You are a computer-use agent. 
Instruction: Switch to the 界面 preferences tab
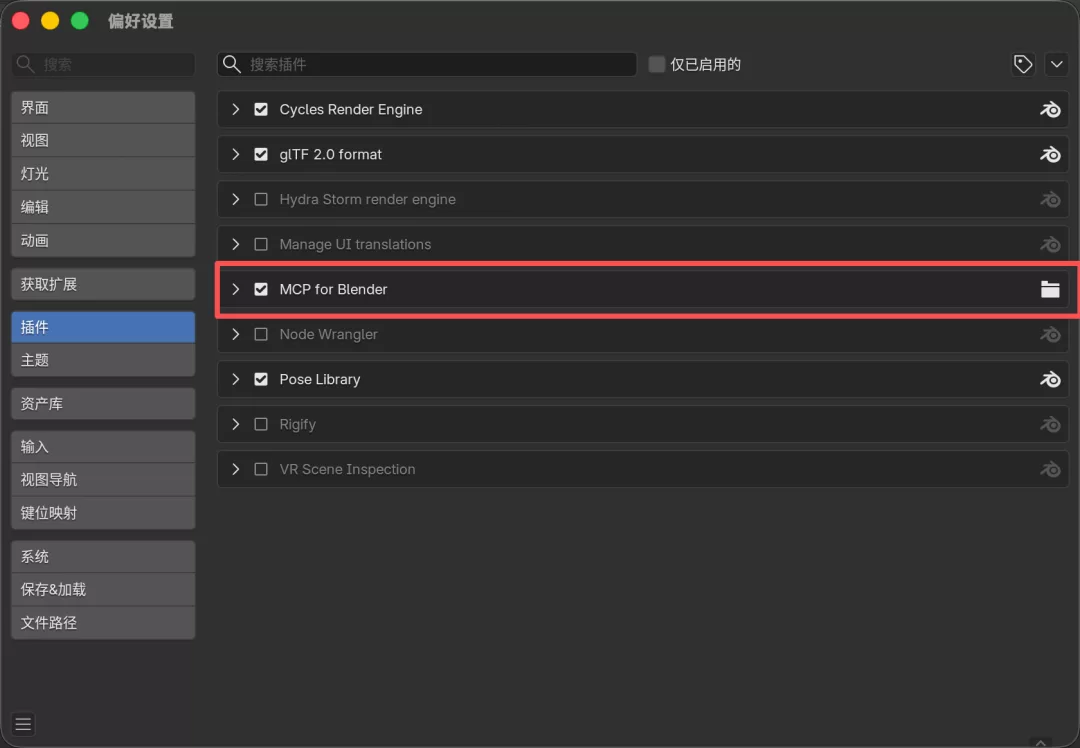(103, 107)
